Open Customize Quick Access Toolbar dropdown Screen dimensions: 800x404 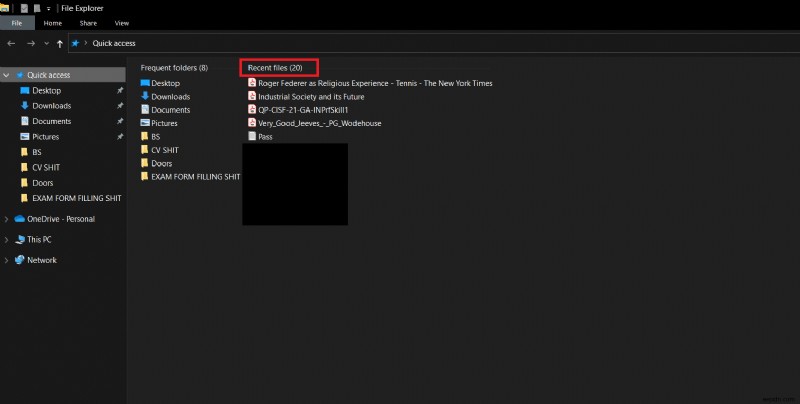click(48, 9)
